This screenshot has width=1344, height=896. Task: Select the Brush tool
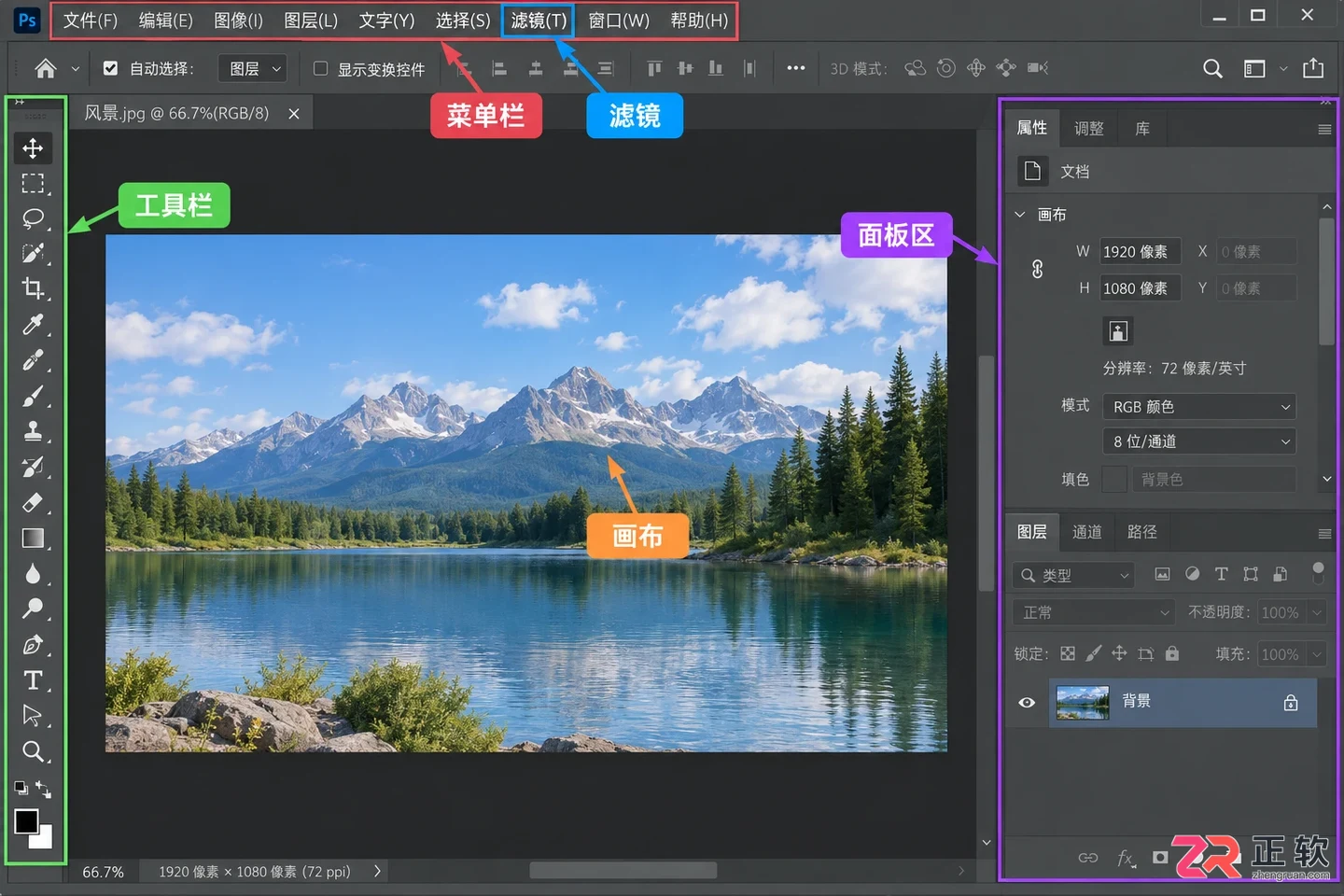33,396
